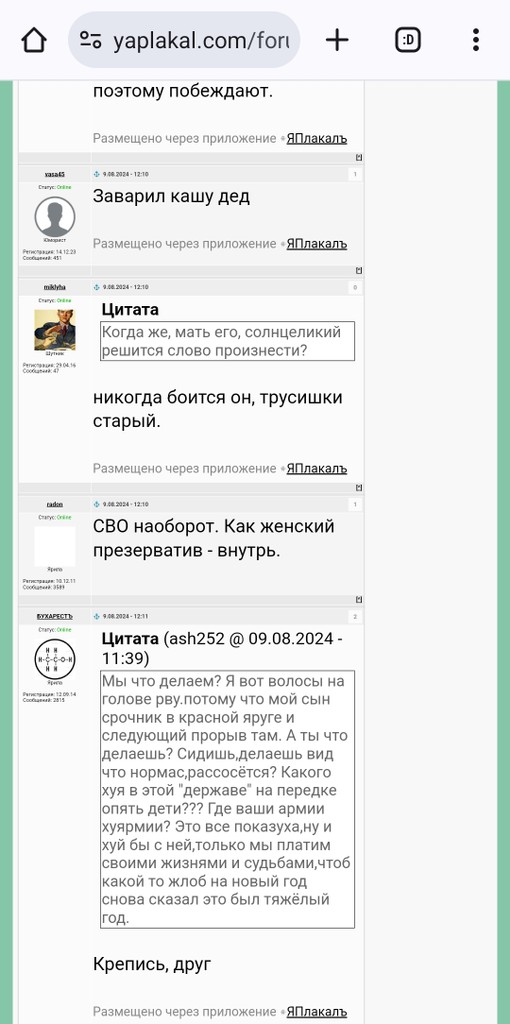Image resolution: width=510 pixels, height=1024 pixels.
Task: Click the text 'Заварил кашу дед'
Action: [171, 196]
